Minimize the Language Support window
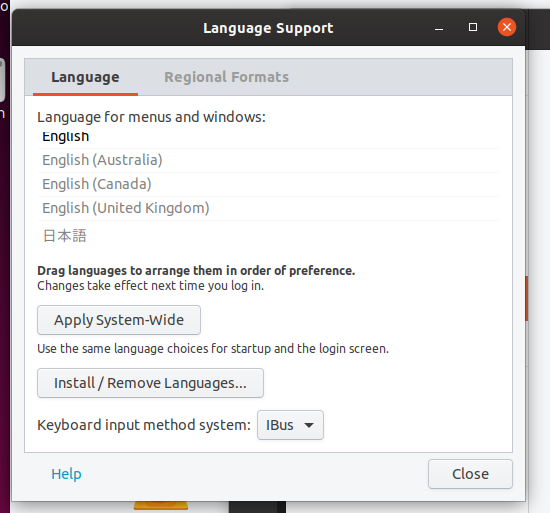The width and height of the screenshot is (550, 513). coord(439,27)
